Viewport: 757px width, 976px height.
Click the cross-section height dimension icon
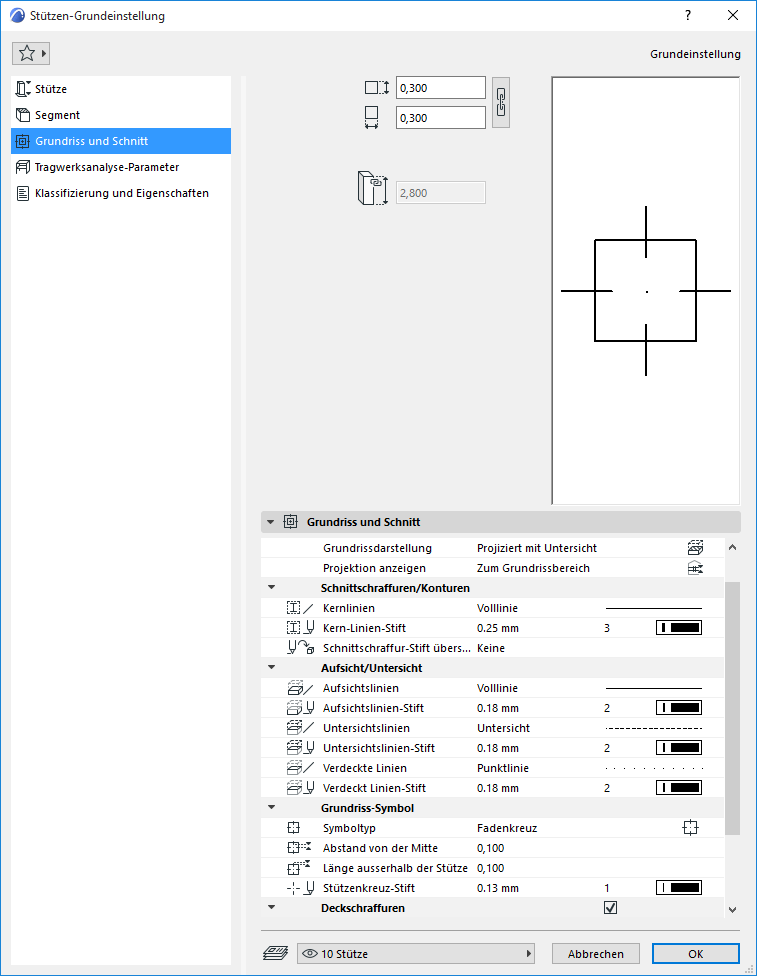(x=377, y=88)
